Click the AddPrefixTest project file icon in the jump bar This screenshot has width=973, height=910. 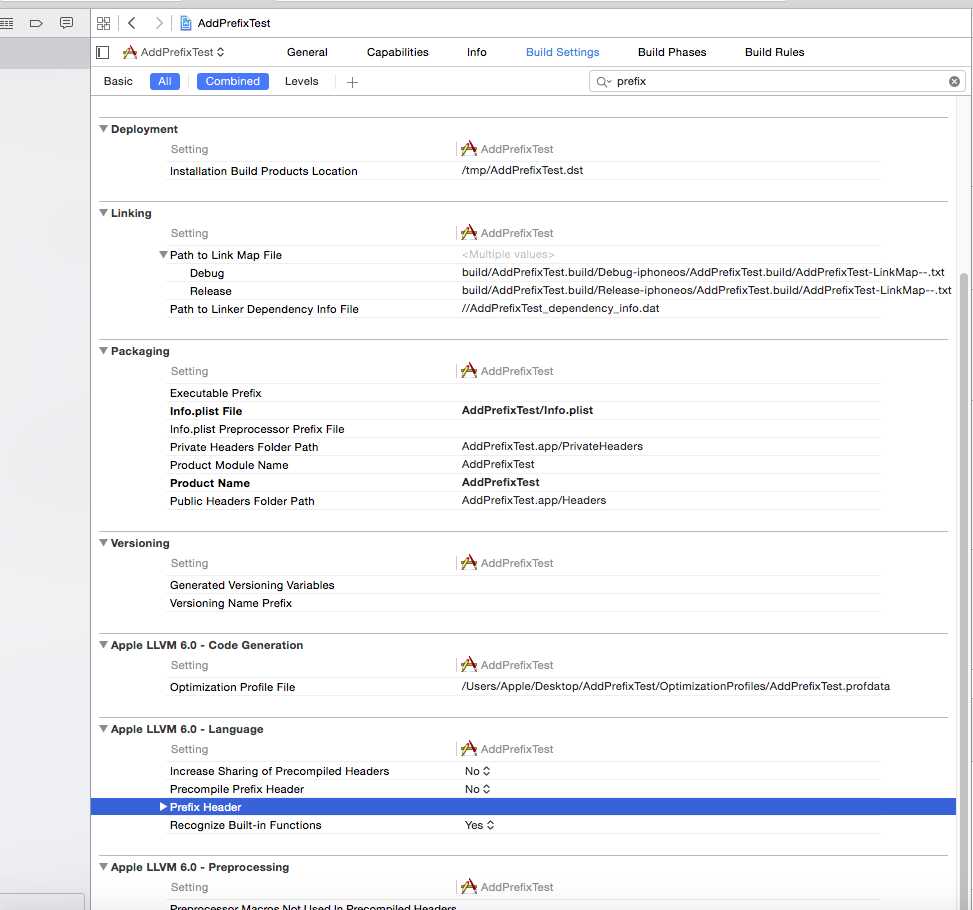(x=186, y=23)
